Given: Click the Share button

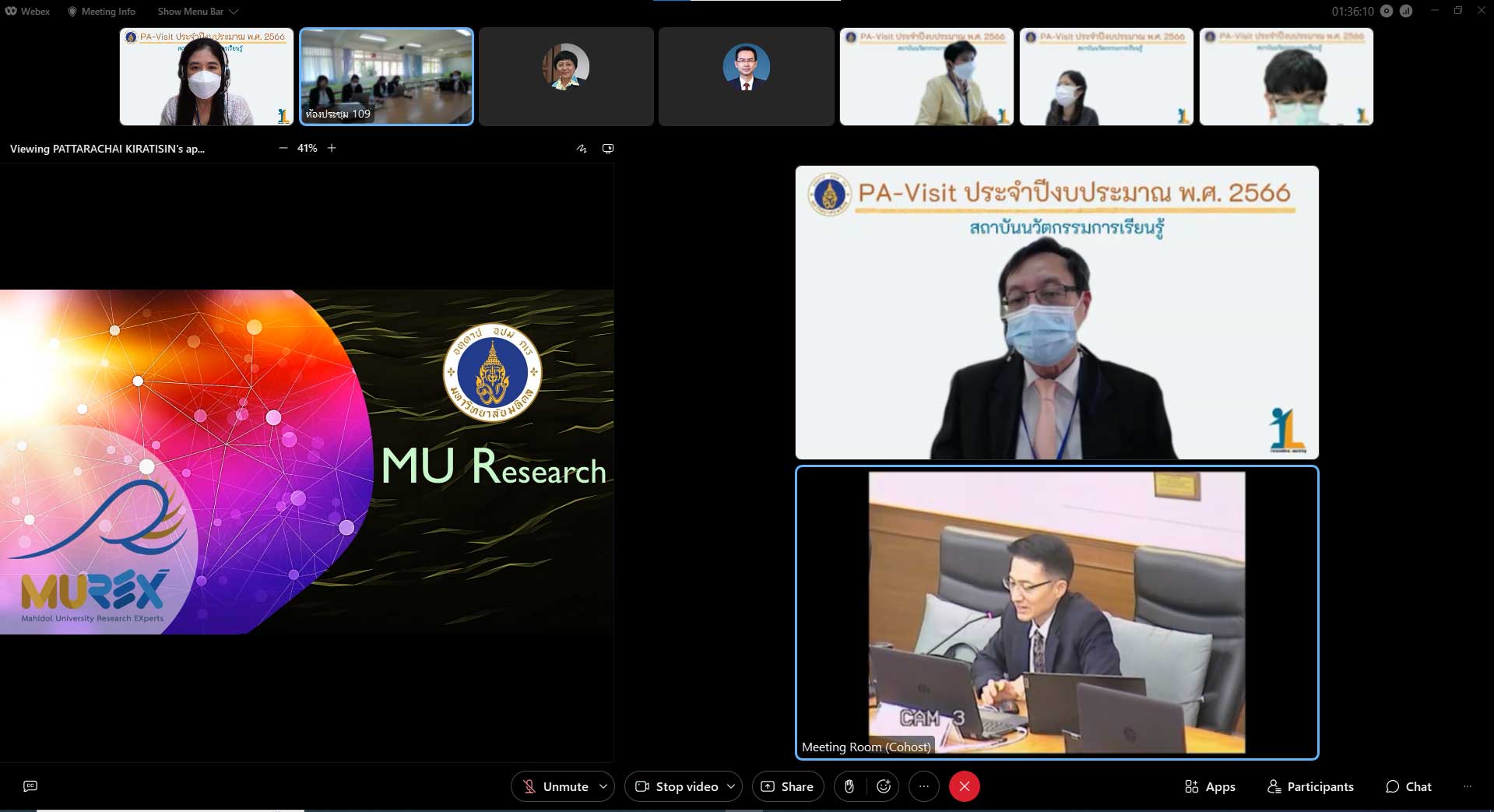Looking at the screenshot, I should click(787, 786).
